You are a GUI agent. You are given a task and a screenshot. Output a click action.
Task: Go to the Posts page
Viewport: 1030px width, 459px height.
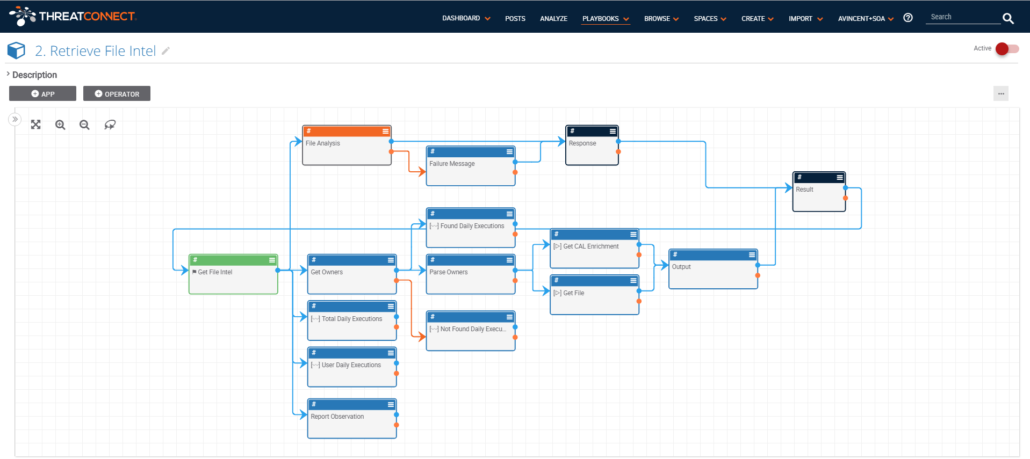(x=515, y=18)
